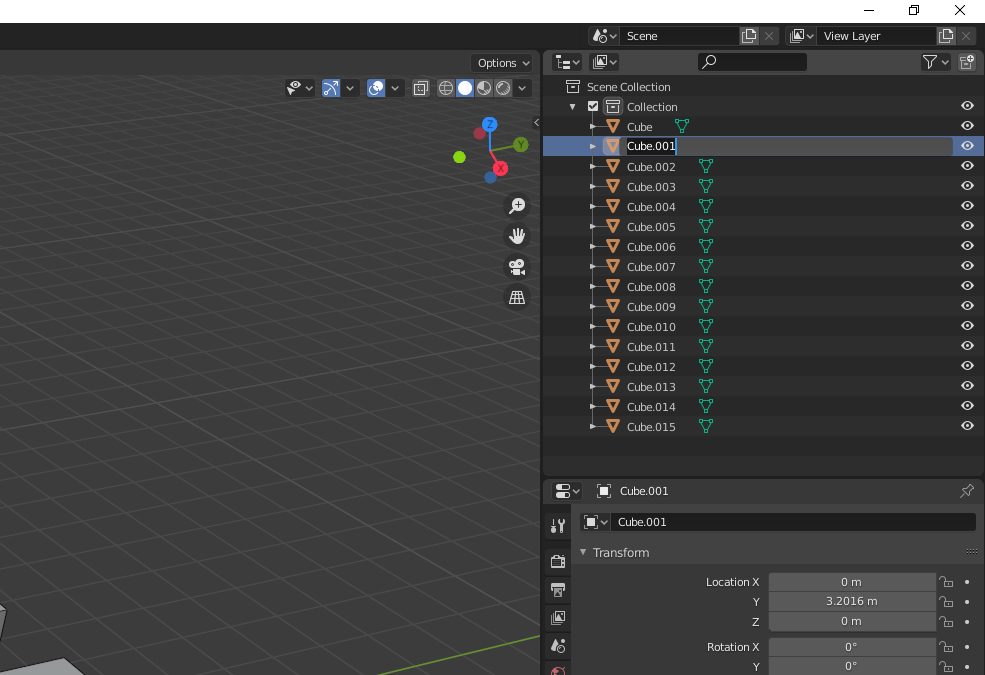Hide Cube.001 in viewport

click(967, 146)
